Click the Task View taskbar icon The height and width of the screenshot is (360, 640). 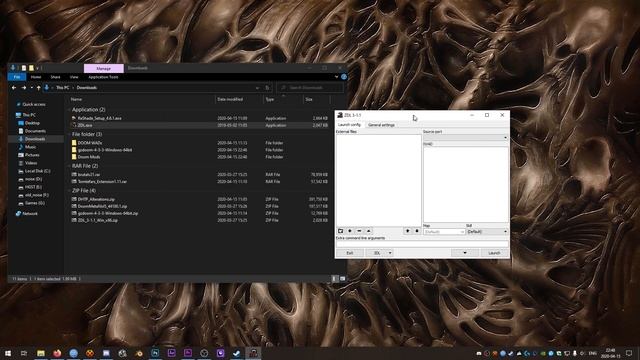pos(24,353)
